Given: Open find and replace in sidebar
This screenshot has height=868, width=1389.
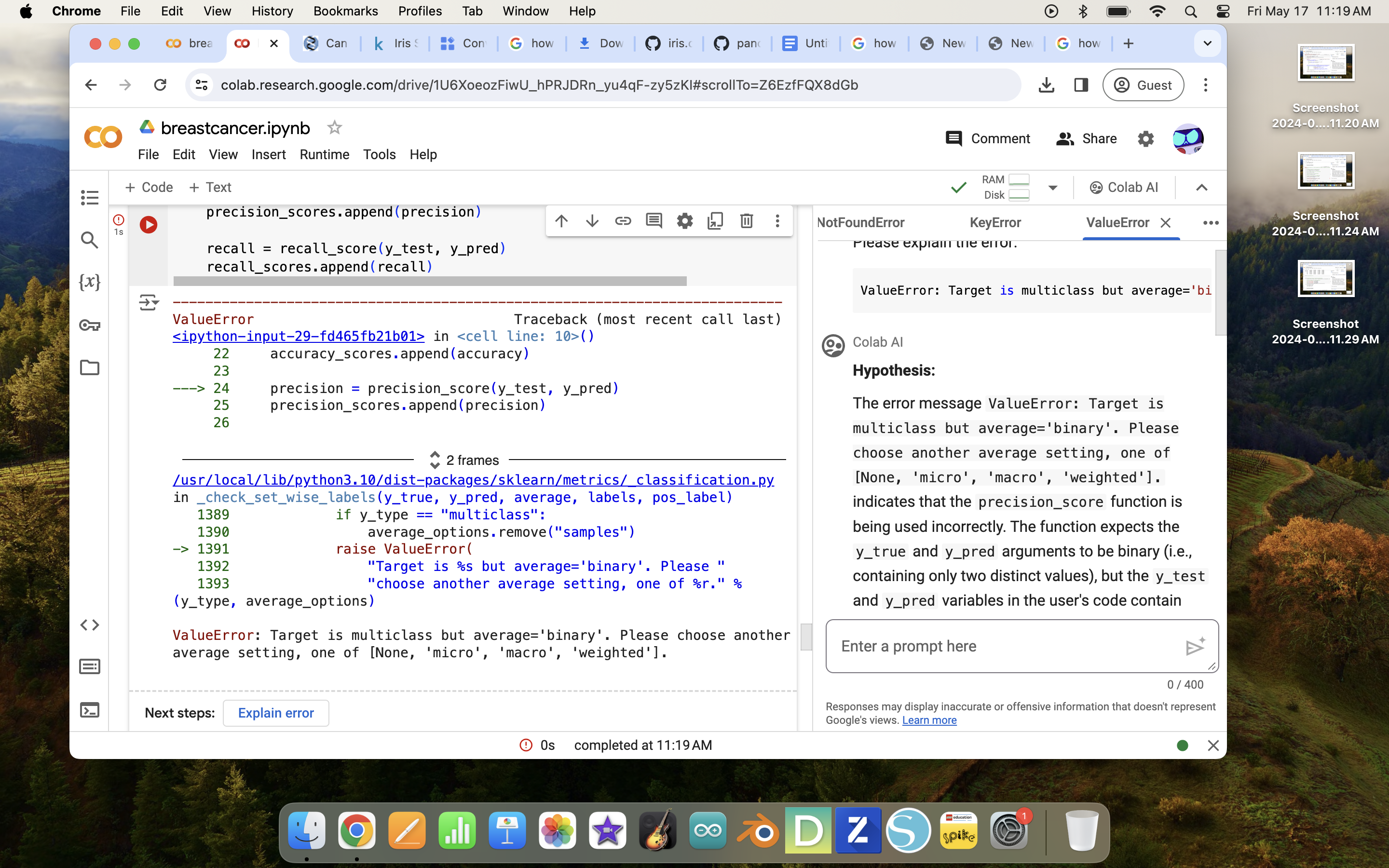Looking at the screenshot, I should pyautogui.click(x=90, y=240).
